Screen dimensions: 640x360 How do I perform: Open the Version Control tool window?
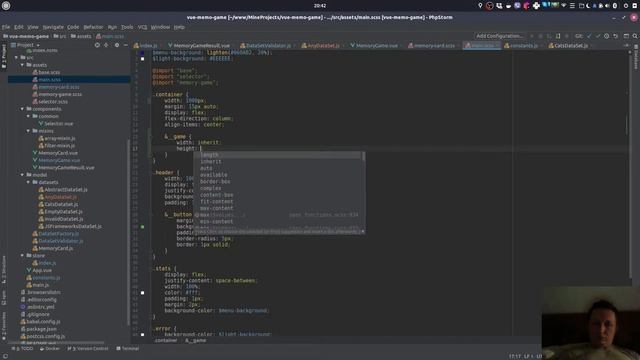pyautogui.click(x=87, y=349)
